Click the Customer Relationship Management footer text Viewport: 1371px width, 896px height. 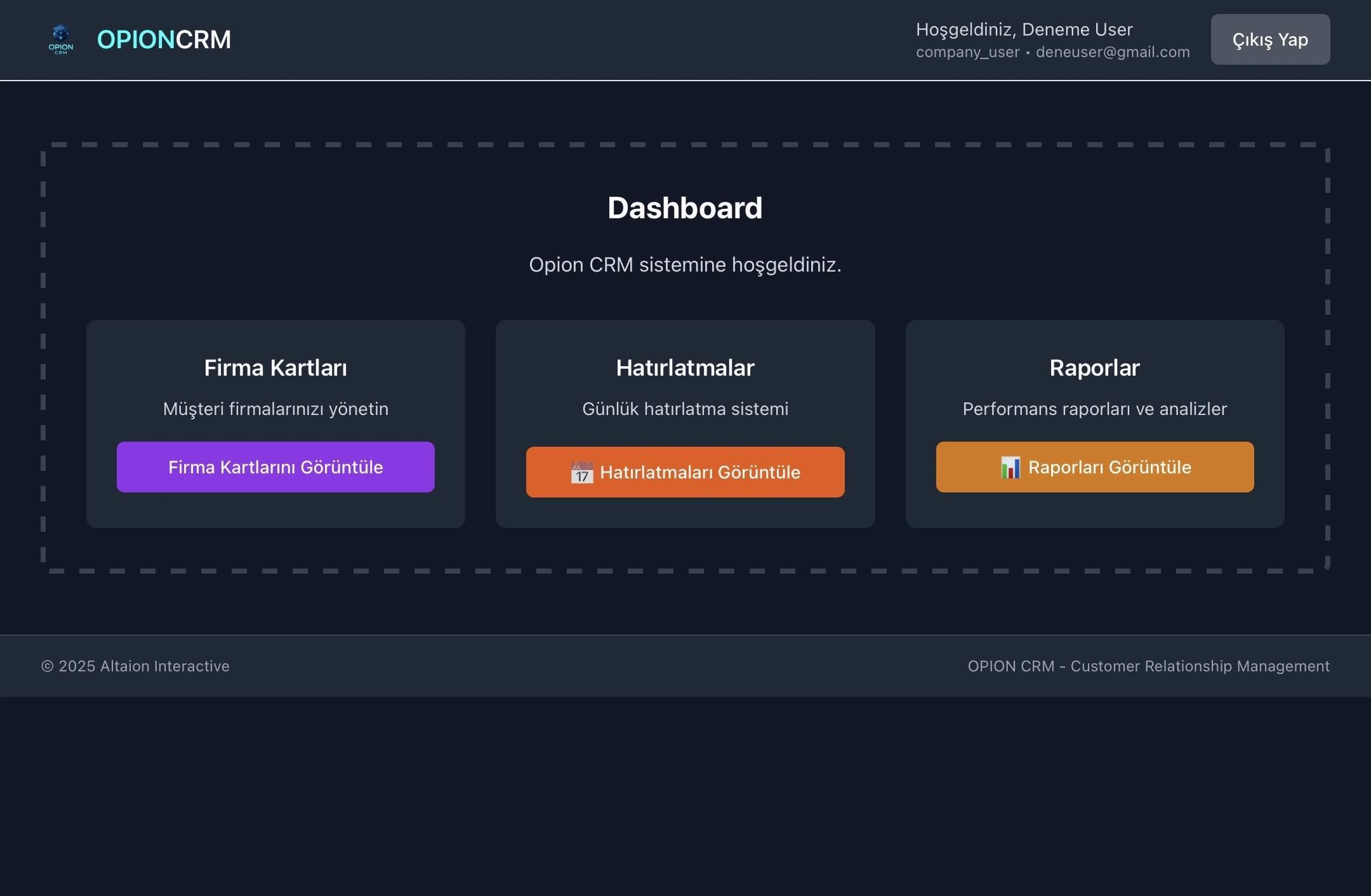tap(1148, 666)
